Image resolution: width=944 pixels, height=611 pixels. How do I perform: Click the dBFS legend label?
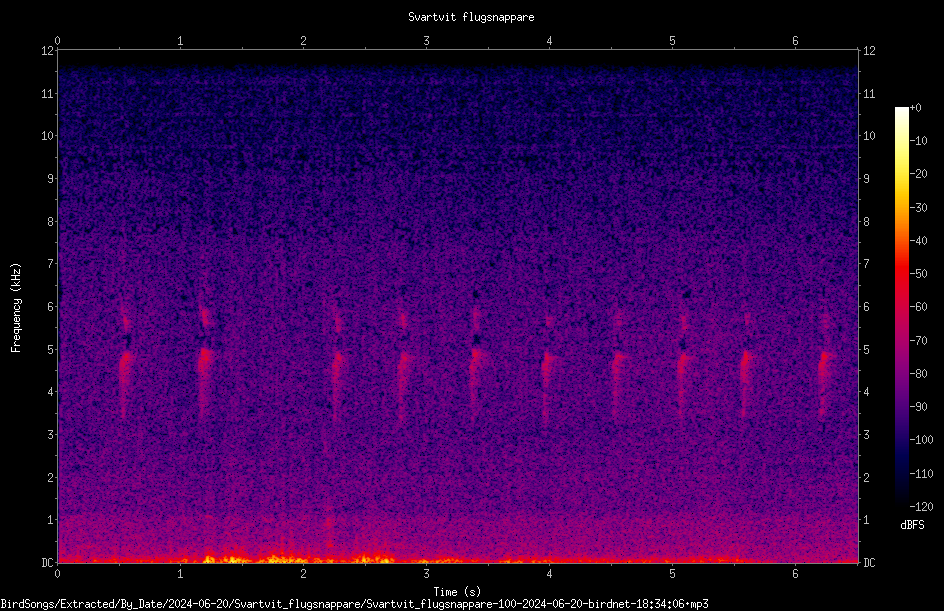click(912, 525)
